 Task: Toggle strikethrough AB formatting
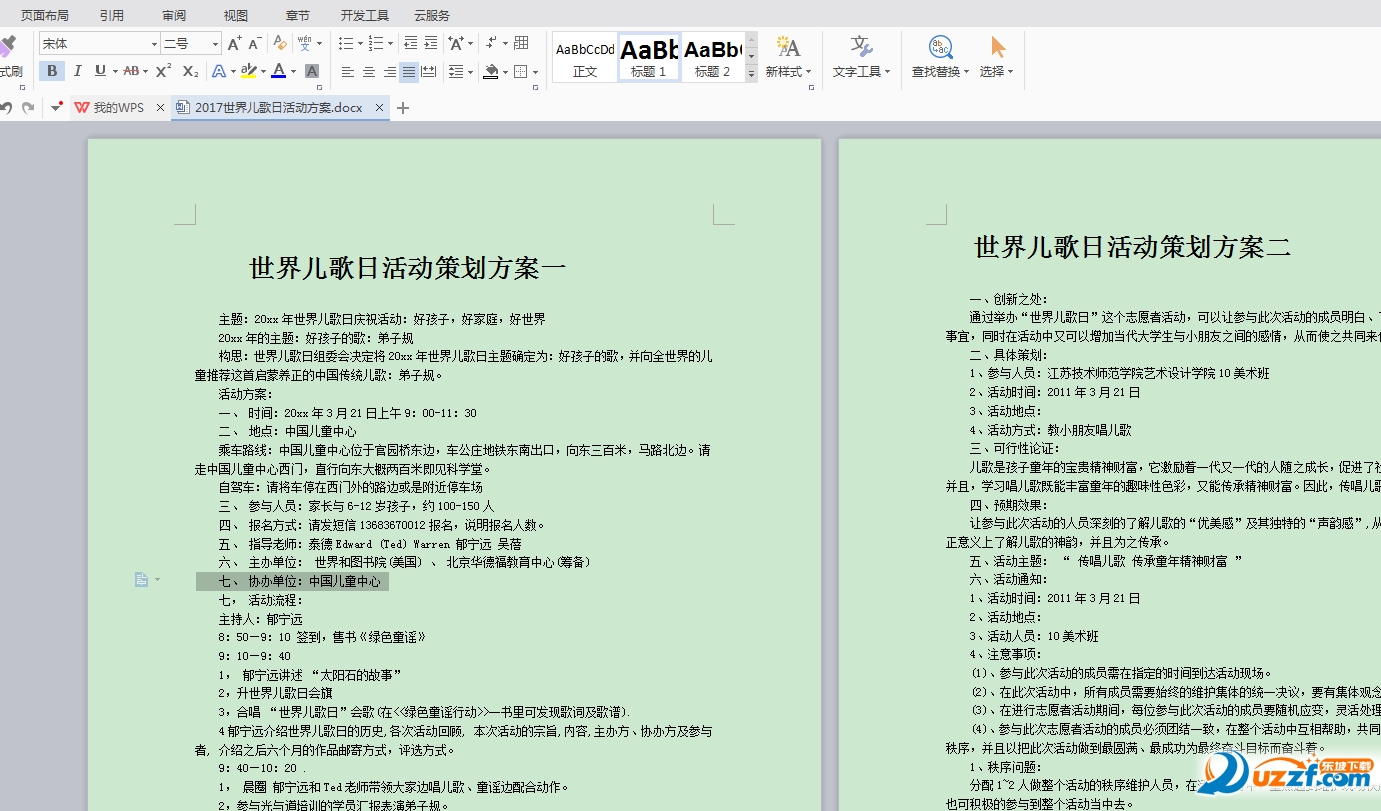(131, 71)
